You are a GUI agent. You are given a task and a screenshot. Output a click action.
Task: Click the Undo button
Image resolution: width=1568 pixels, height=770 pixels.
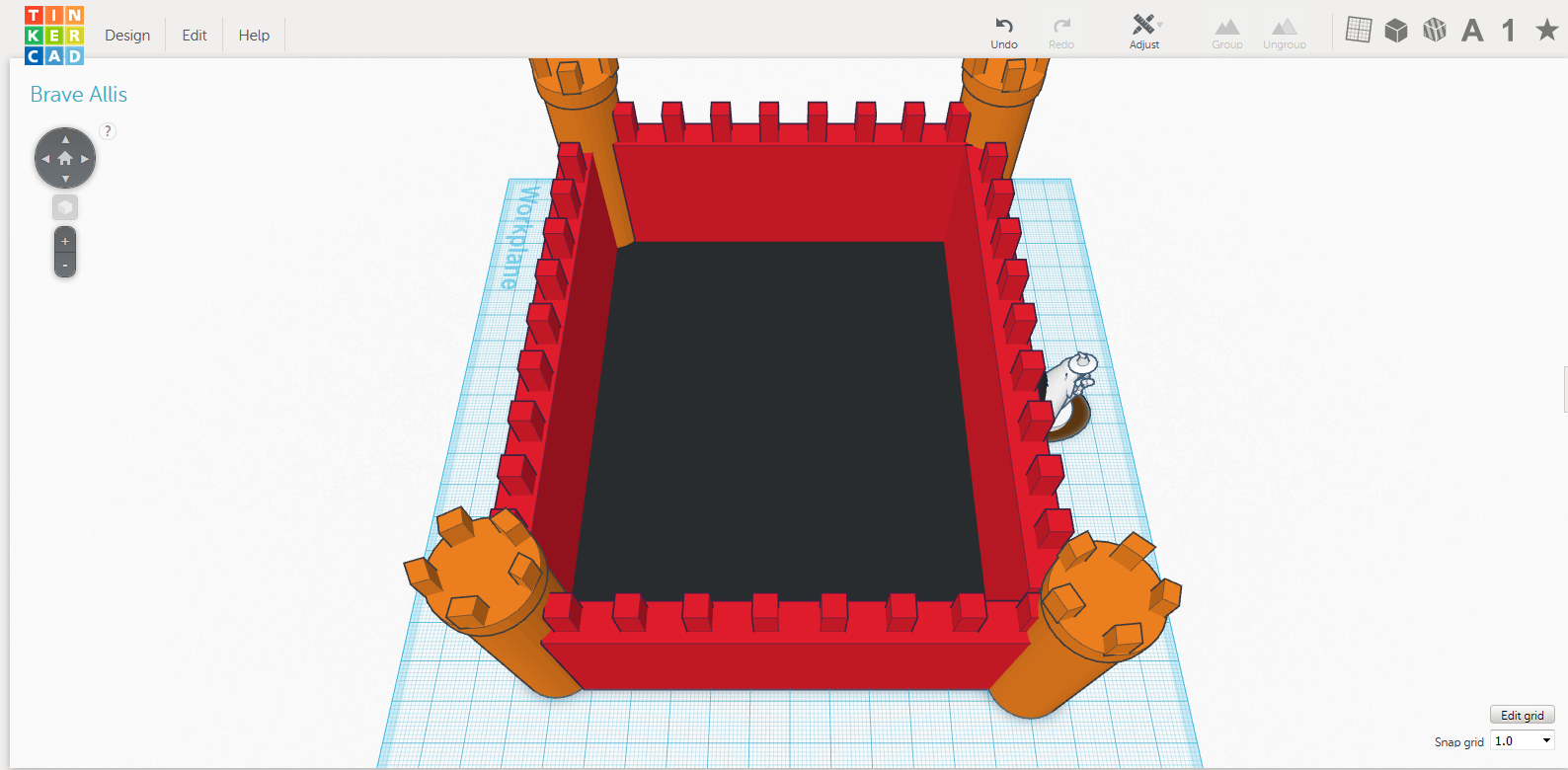coord(1004,33)
